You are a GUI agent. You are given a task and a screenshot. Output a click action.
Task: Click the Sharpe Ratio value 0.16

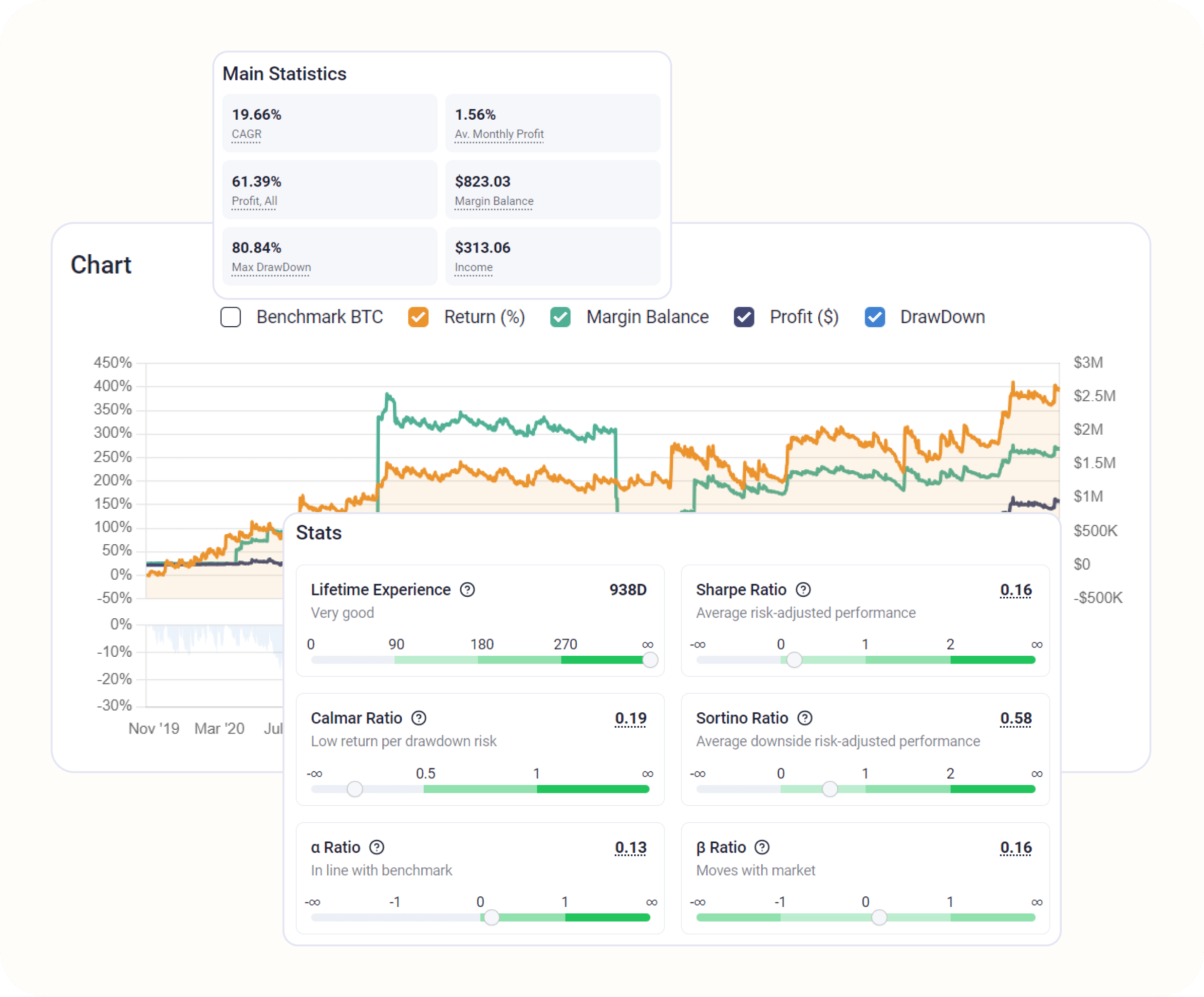[x=1016, y=590]
